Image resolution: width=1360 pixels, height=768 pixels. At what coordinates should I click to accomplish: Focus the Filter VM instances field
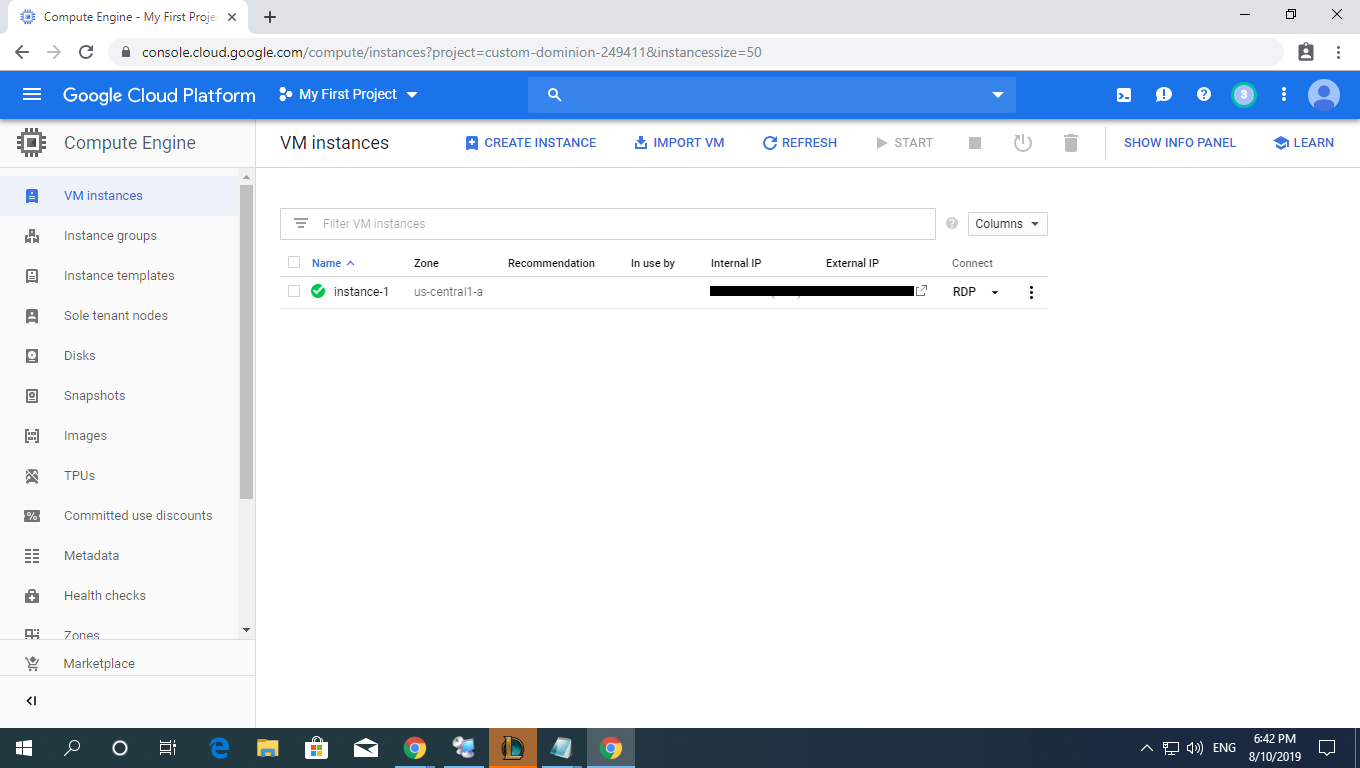click(x=608, y=224)
